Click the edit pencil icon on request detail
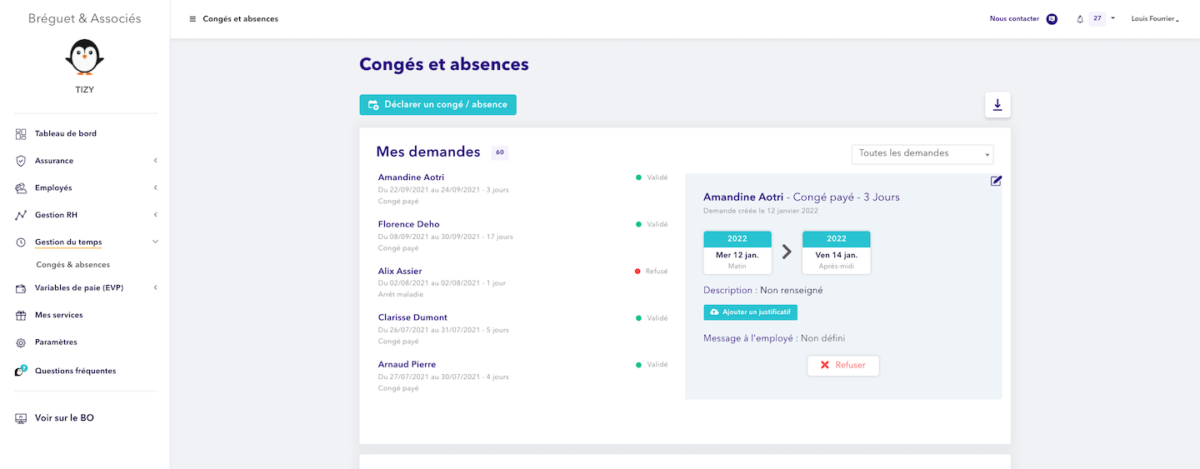The image size is (1200, 469). click(x=995, y=181)
